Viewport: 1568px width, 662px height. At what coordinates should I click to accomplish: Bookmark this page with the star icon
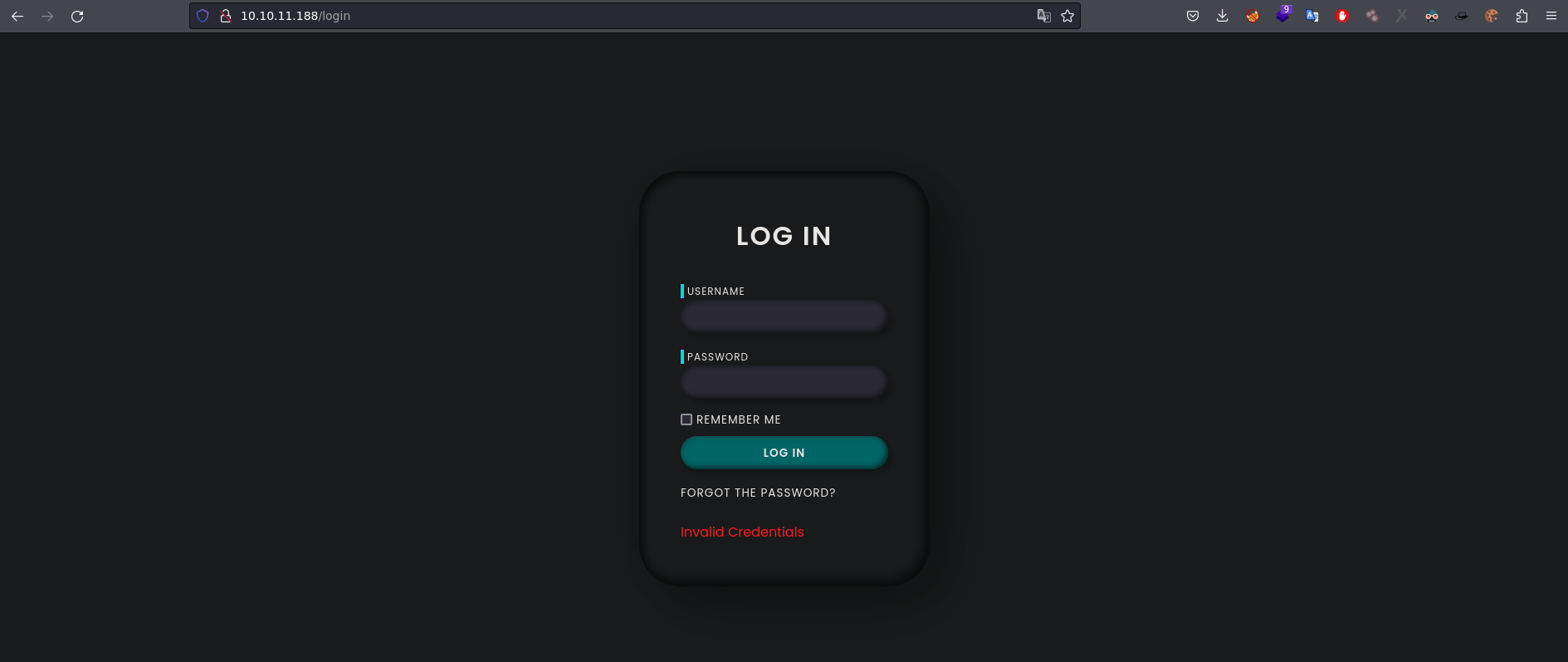(1067, 16)
